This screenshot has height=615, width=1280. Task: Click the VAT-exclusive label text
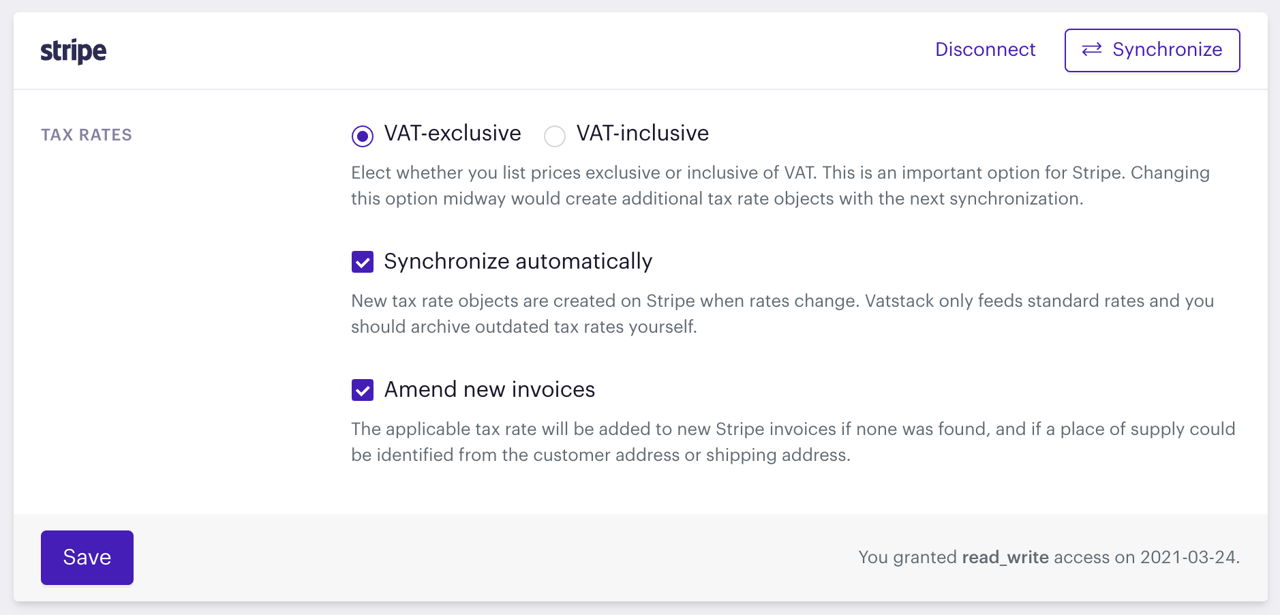pos(452,133)
